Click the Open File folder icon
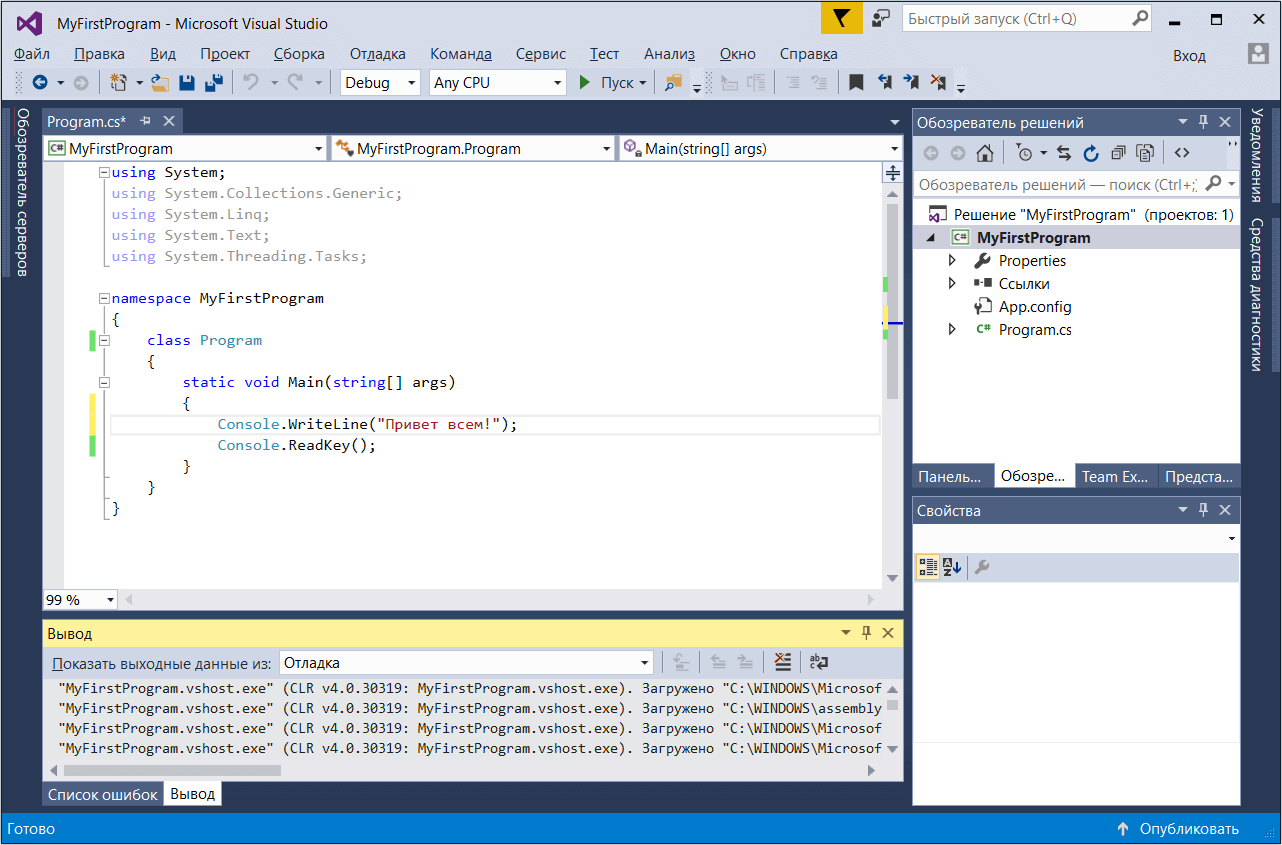The image size is (1282, 845). click(x=160, y=83)
